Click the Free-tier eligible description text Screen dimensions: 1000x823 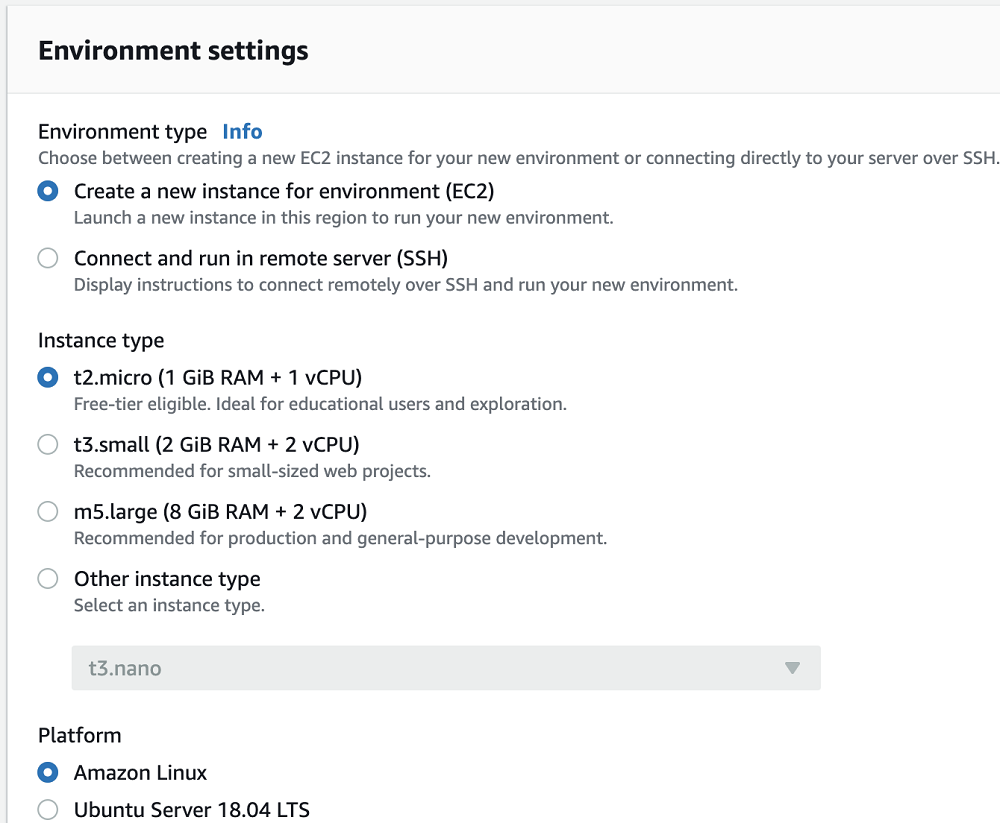pos(320,404)
